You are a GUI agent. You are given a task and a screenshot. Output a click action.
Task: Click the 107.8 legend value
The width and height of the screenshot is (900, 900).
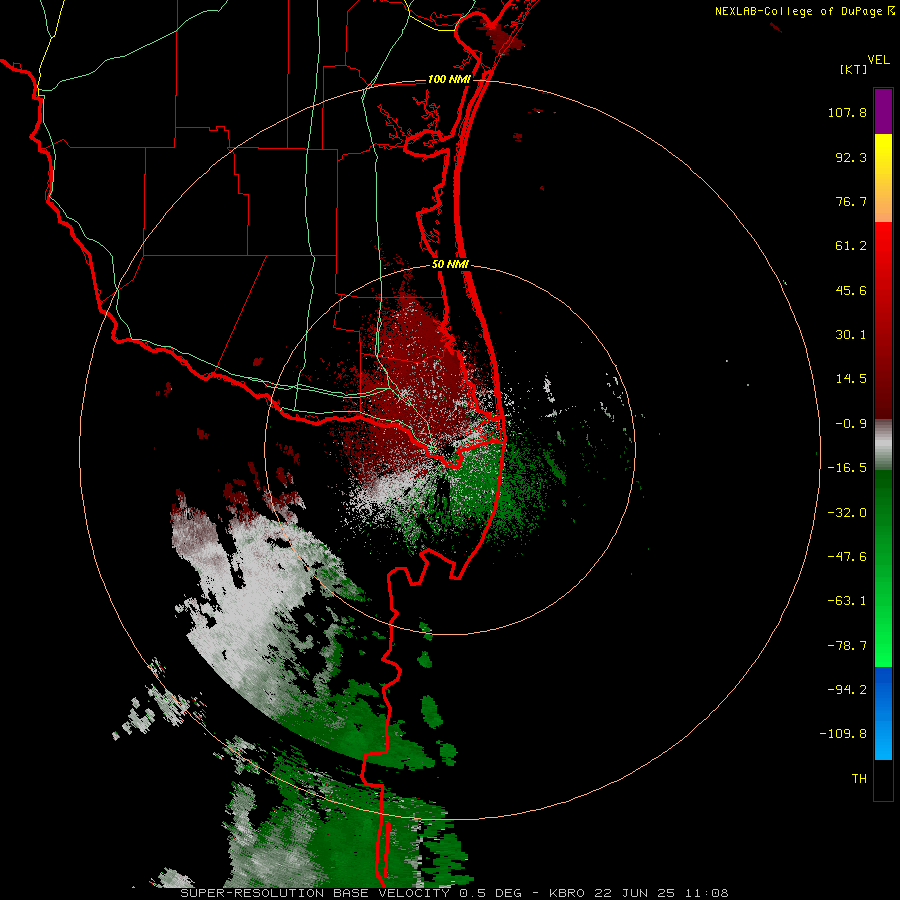[847, 112]
